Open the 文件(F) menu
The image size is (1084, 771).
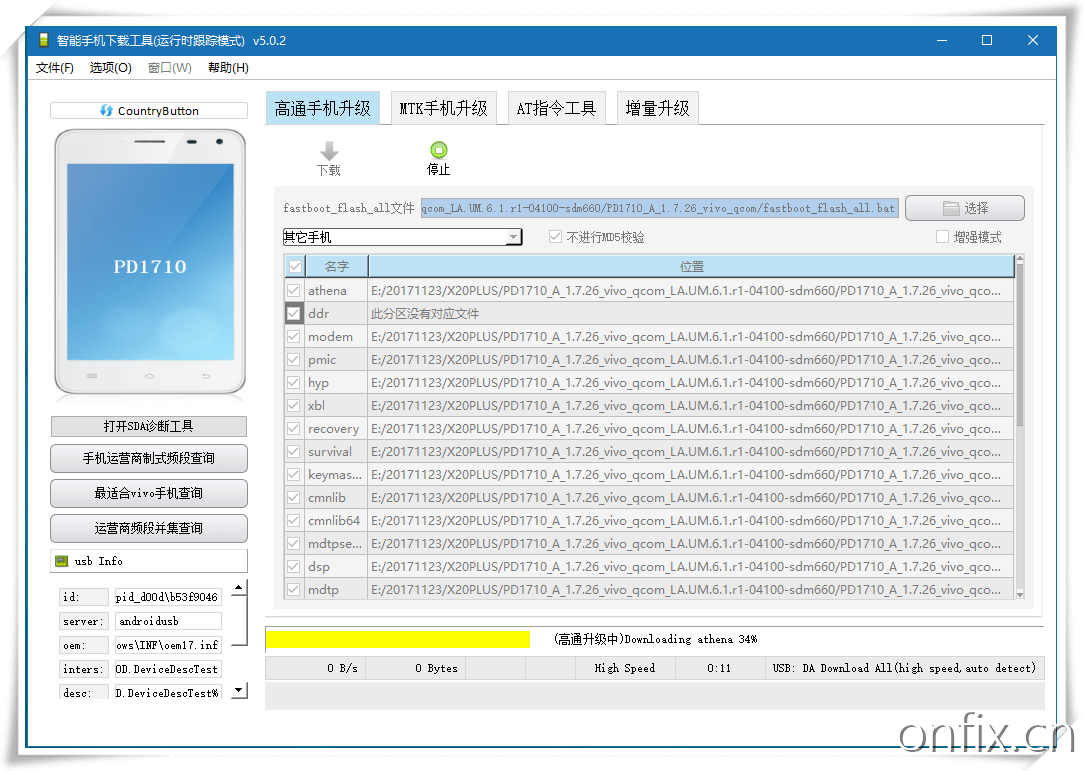coord(55,67)
